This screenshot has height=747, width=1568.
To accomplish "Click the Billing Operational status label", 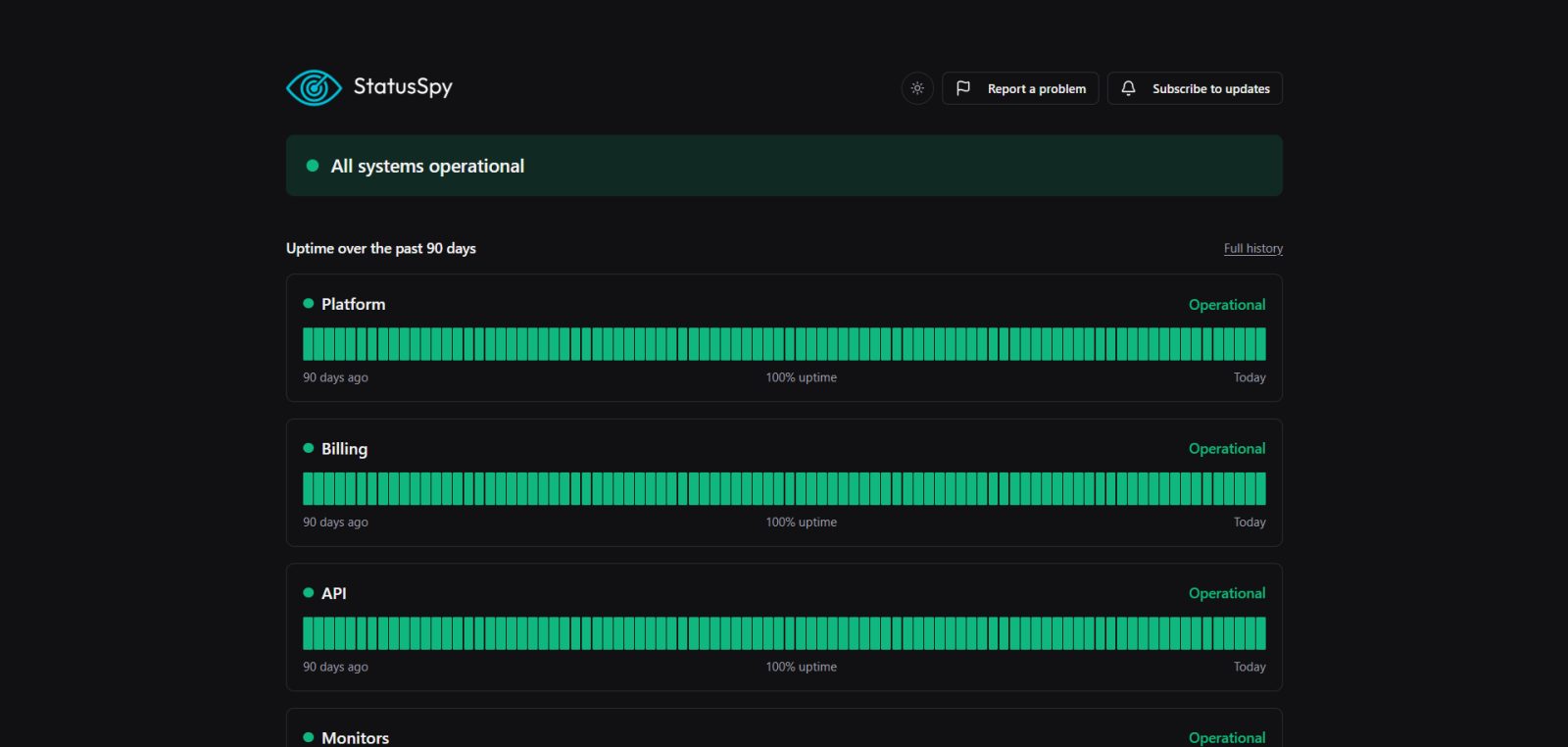I will click(x=1227, y=449).
